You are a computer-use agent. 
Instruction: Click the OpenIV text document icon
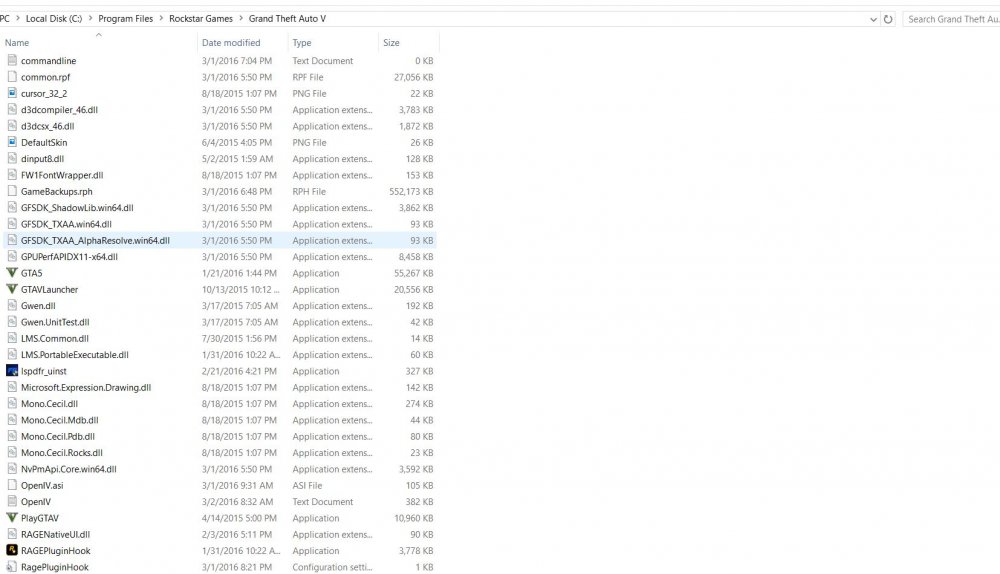[x=11, y=501]
